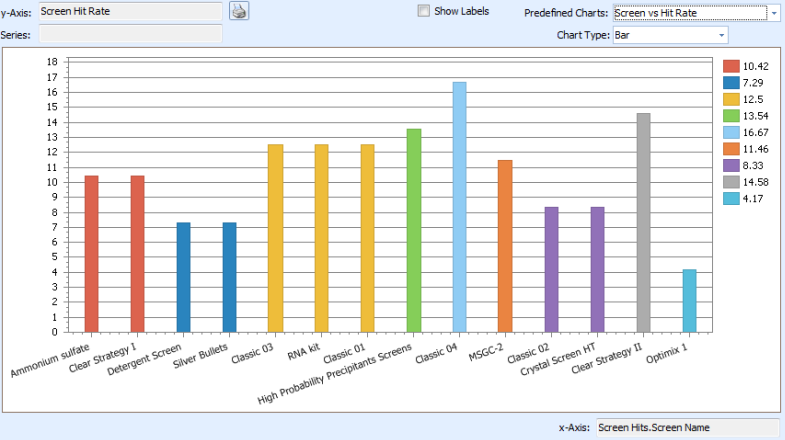Click the High Probability Precipitants Screens label
Screen dimensions: 785x440
(335, 374)
